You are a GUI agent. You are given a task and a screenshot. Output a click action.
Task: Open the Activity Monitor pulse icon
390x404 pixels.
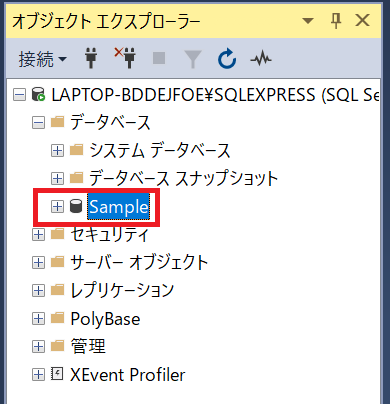[x=261, y=59]
